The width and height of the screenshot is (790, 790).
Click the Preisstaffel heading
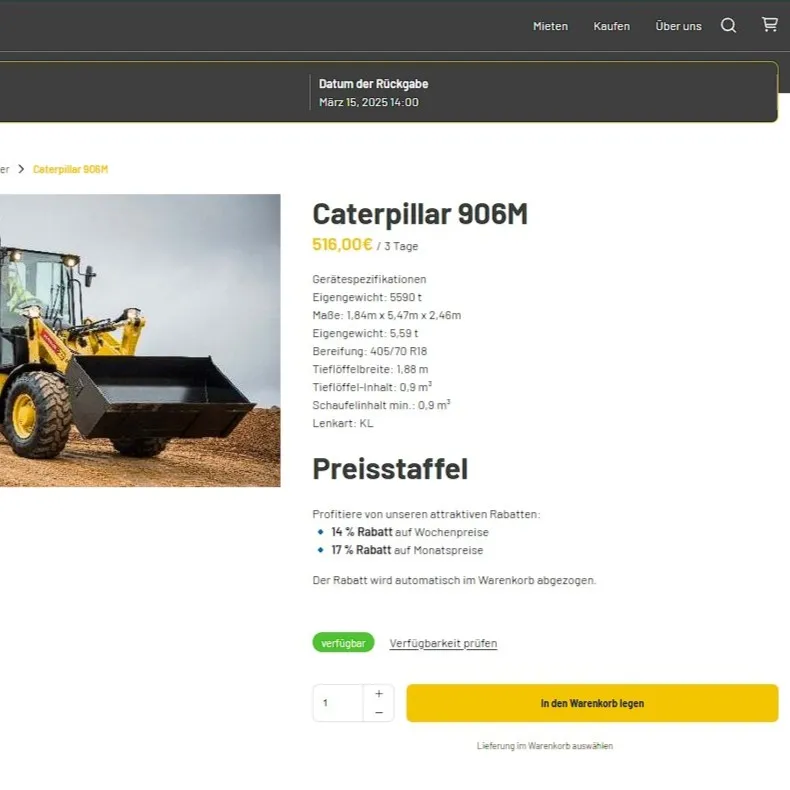[x=390, y=469]
